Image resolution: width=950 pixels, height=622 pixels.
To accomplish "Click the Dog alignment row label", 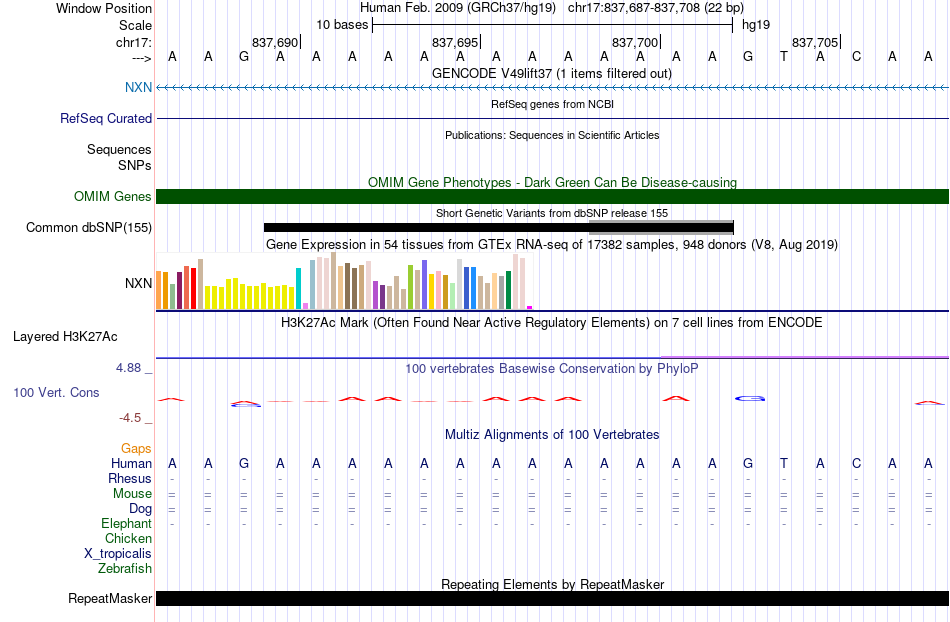I will pos(140,509).
